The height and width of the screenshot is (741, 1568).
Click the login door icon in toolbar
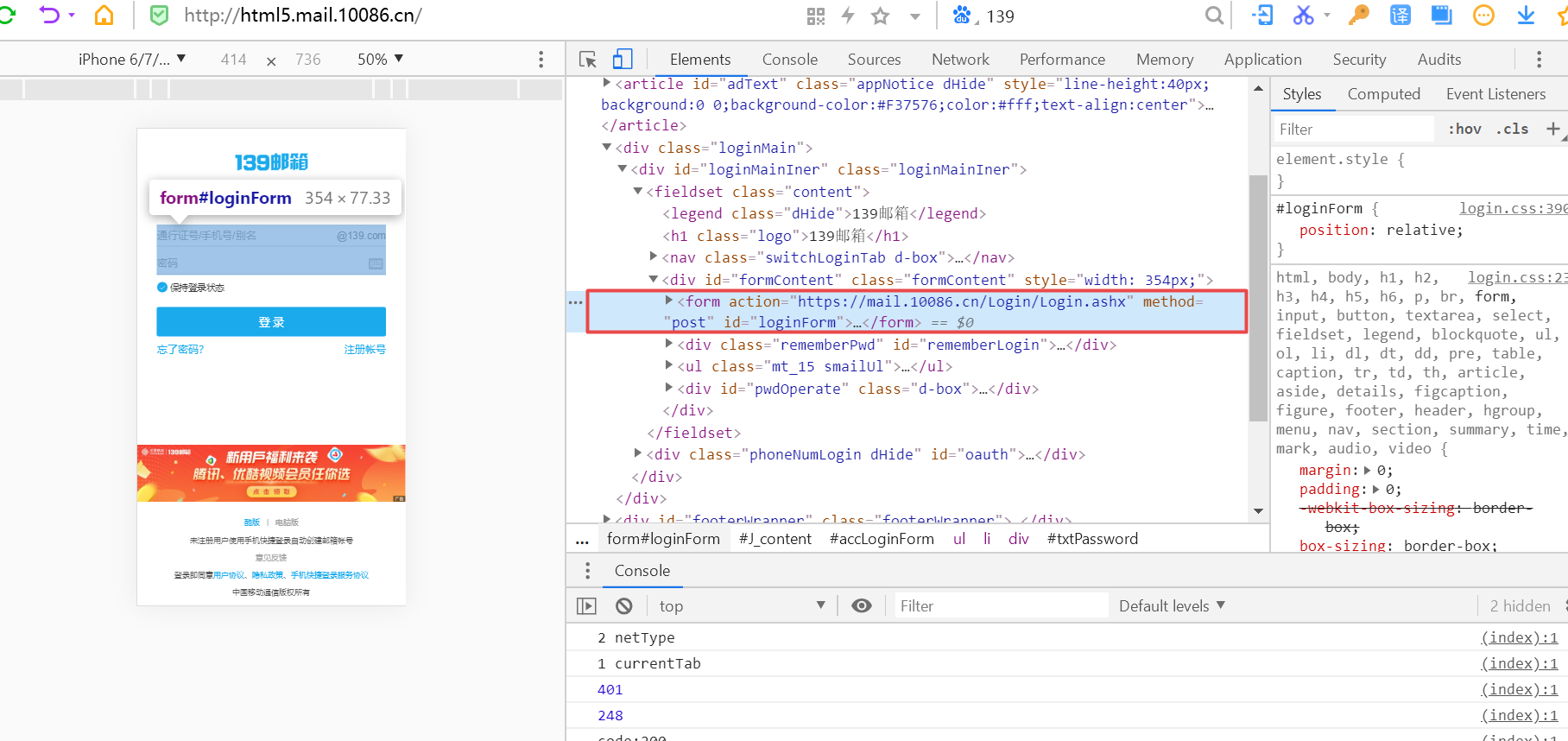1261,16
